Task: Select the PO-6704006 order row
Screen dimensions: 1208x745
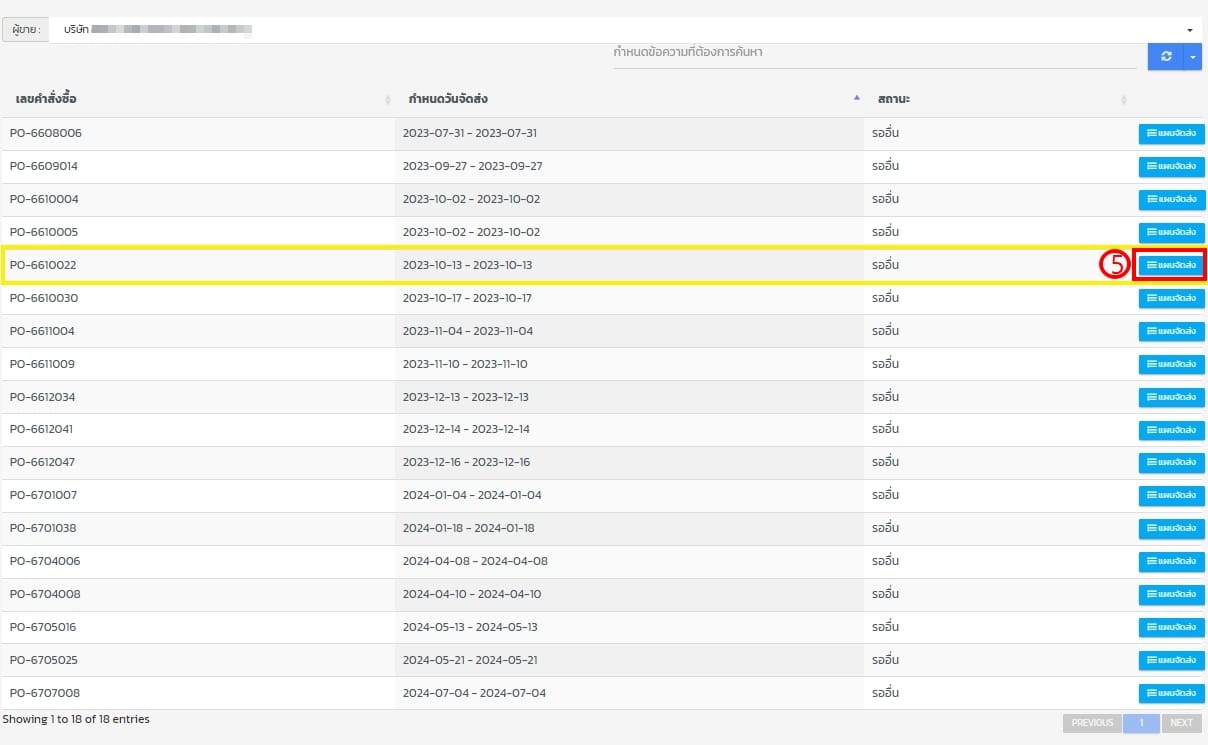Action: point(45,561)
